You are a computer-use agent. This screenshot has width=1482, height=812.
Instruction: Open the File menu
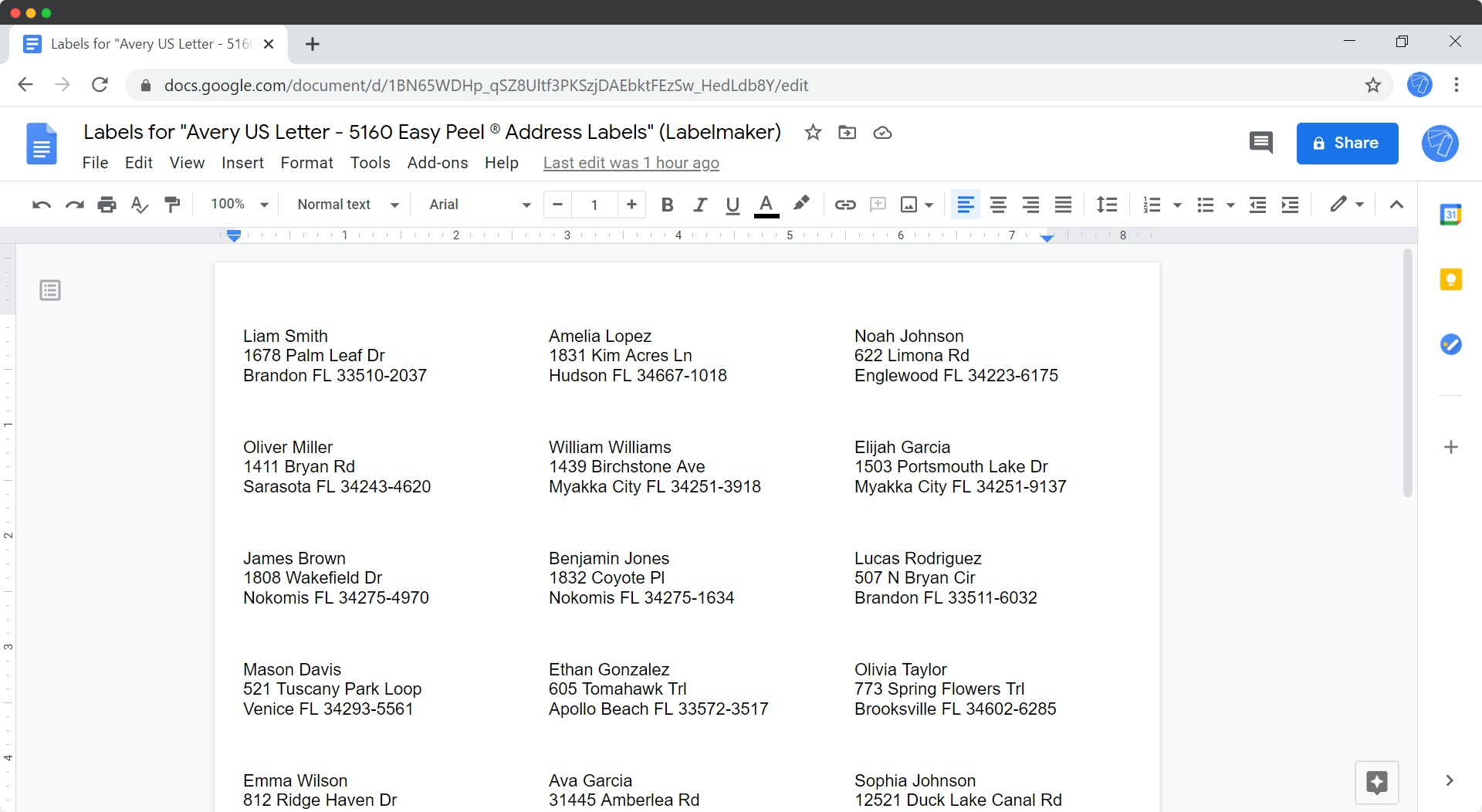[95, 163]
